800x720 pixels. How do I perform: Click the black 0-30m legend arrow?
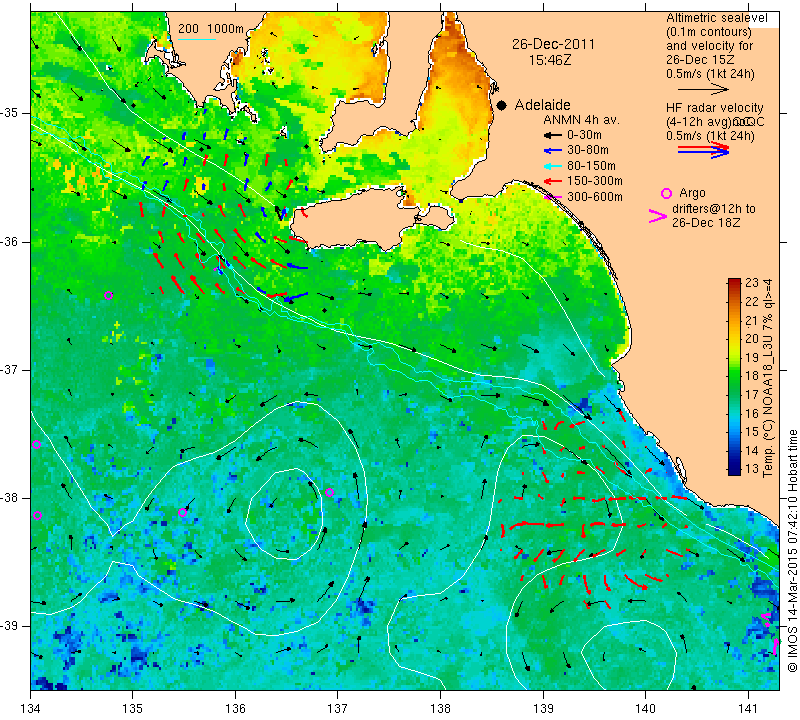[x=552, y=135]
